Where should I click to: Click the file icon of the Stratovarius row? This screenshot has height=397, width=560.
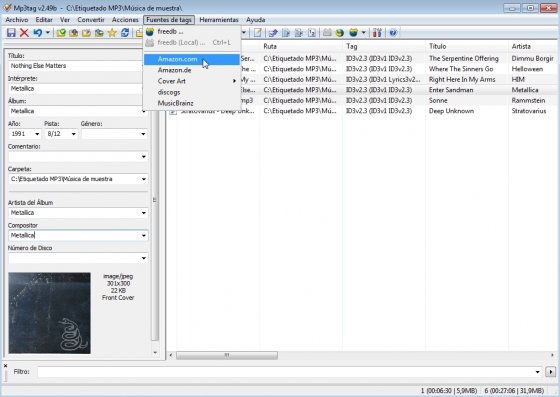click(x=173, y=111)
